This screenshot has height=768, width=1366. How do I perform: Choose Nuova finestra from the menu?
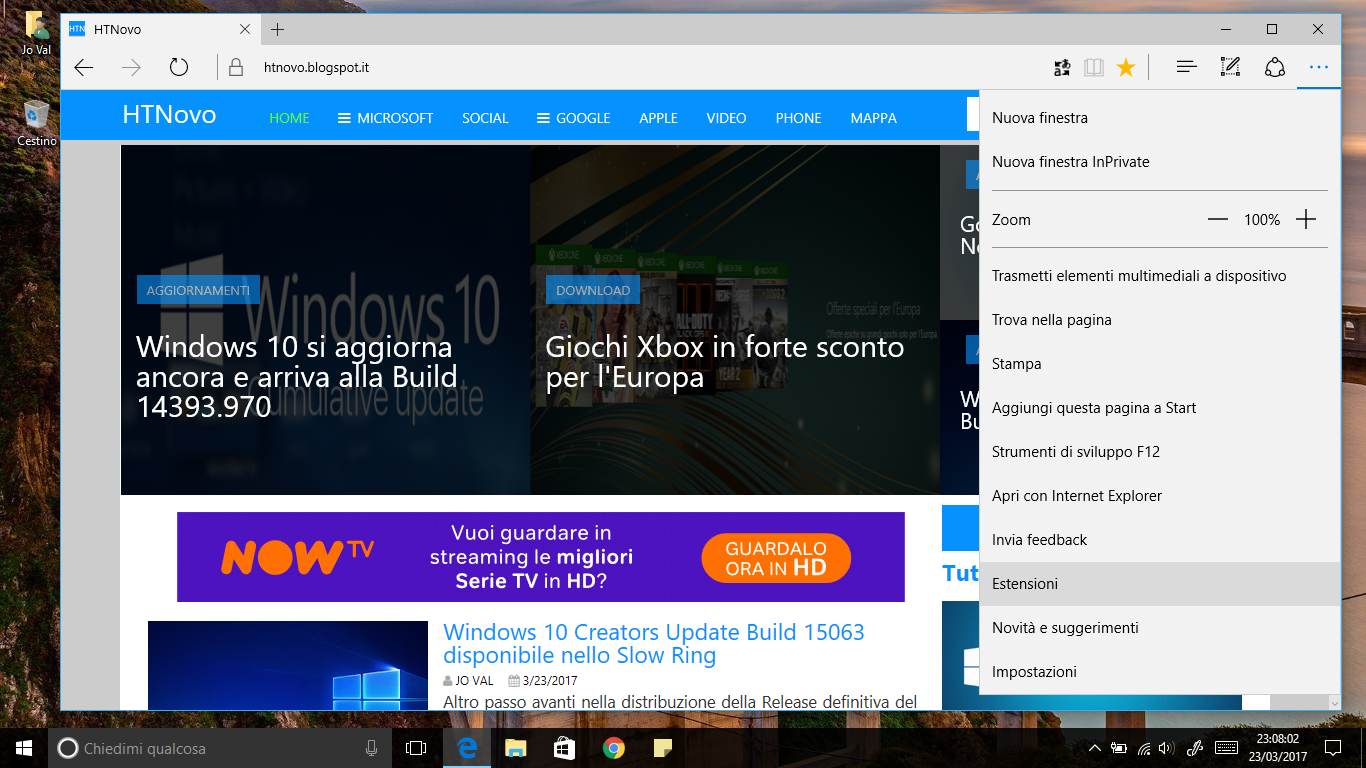pos(1160,118)
